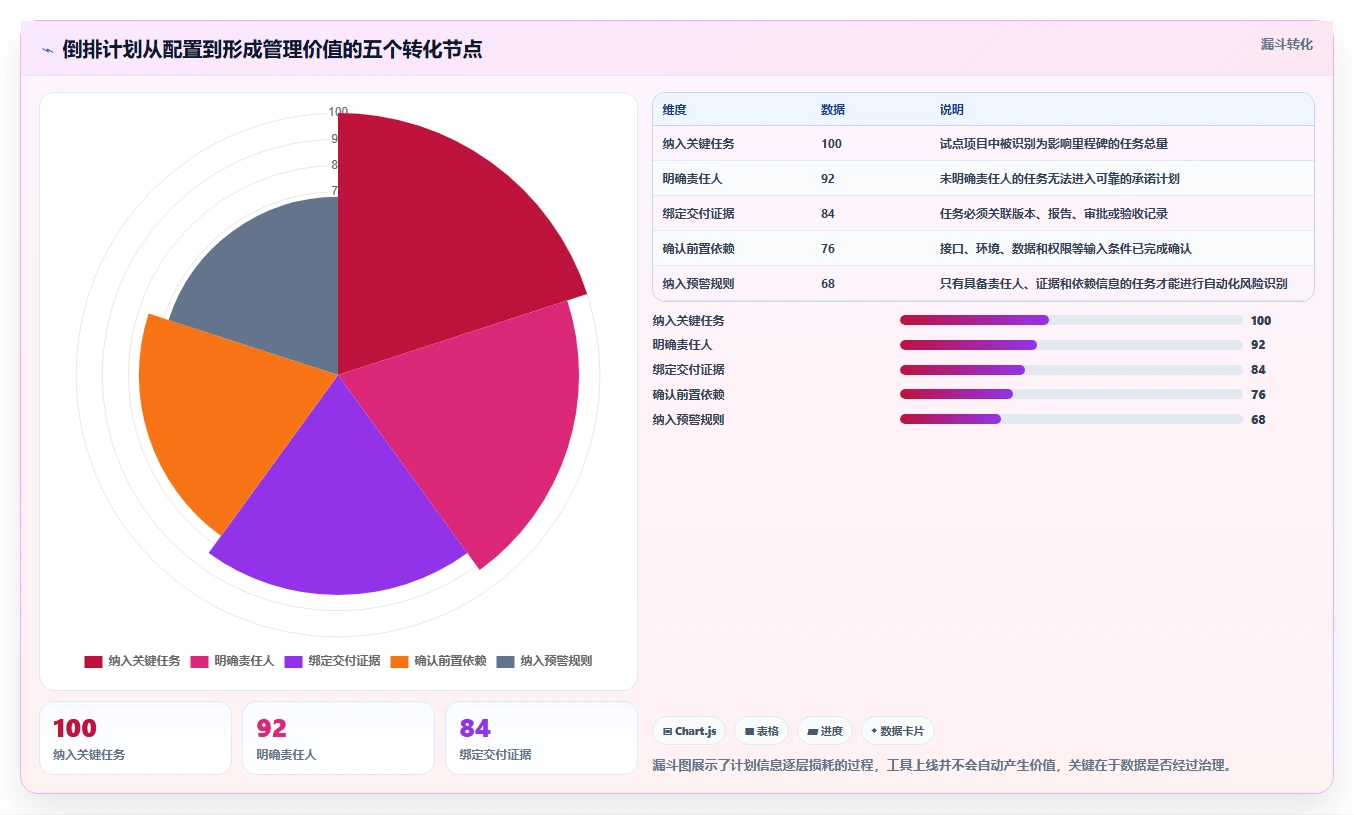
Task: Open the 84 绑定交付证据 stat card
Action: coord(541,738)
